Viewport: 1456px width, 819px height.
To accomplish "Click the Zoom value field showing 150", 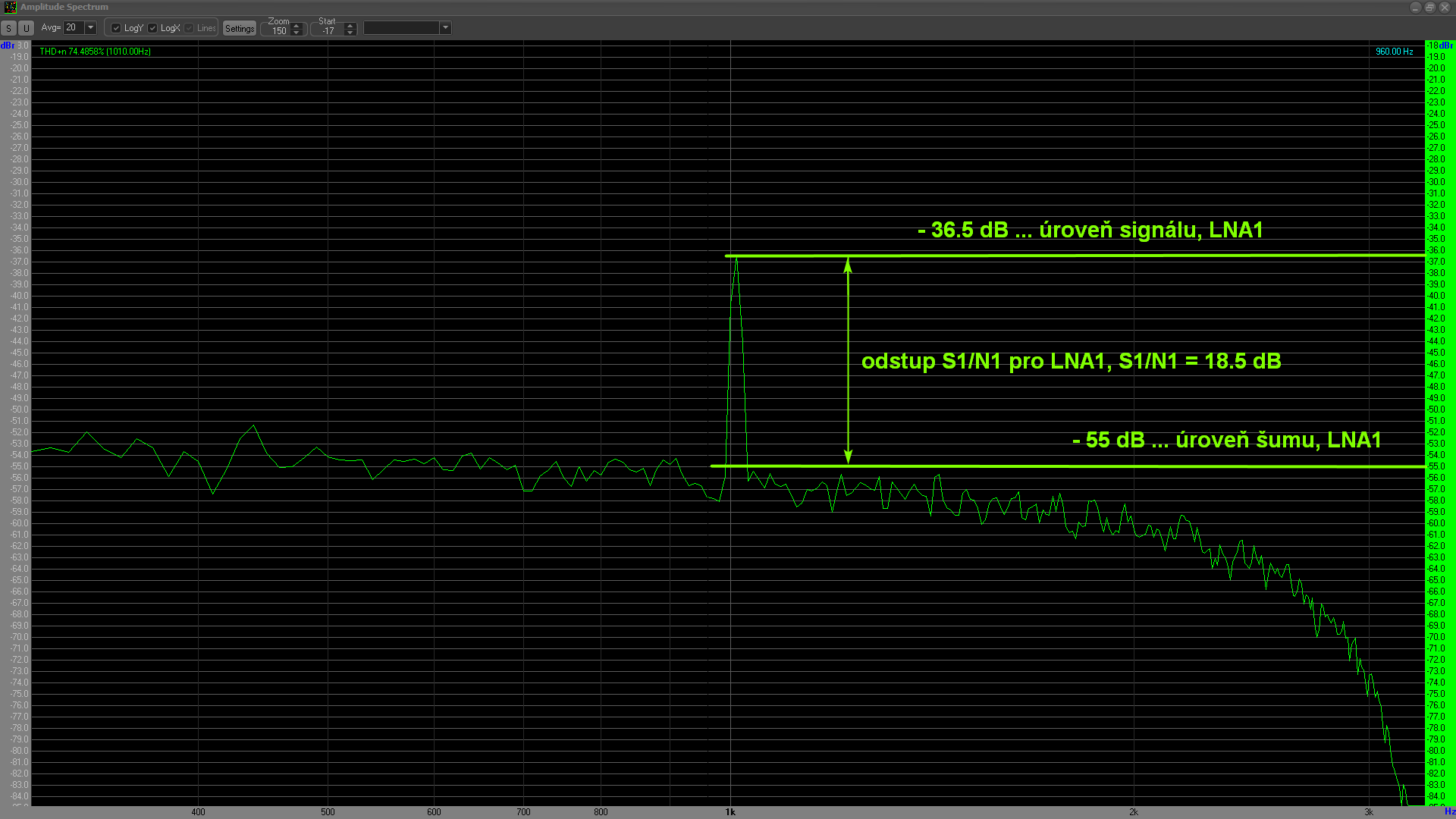I will point(279,31).
